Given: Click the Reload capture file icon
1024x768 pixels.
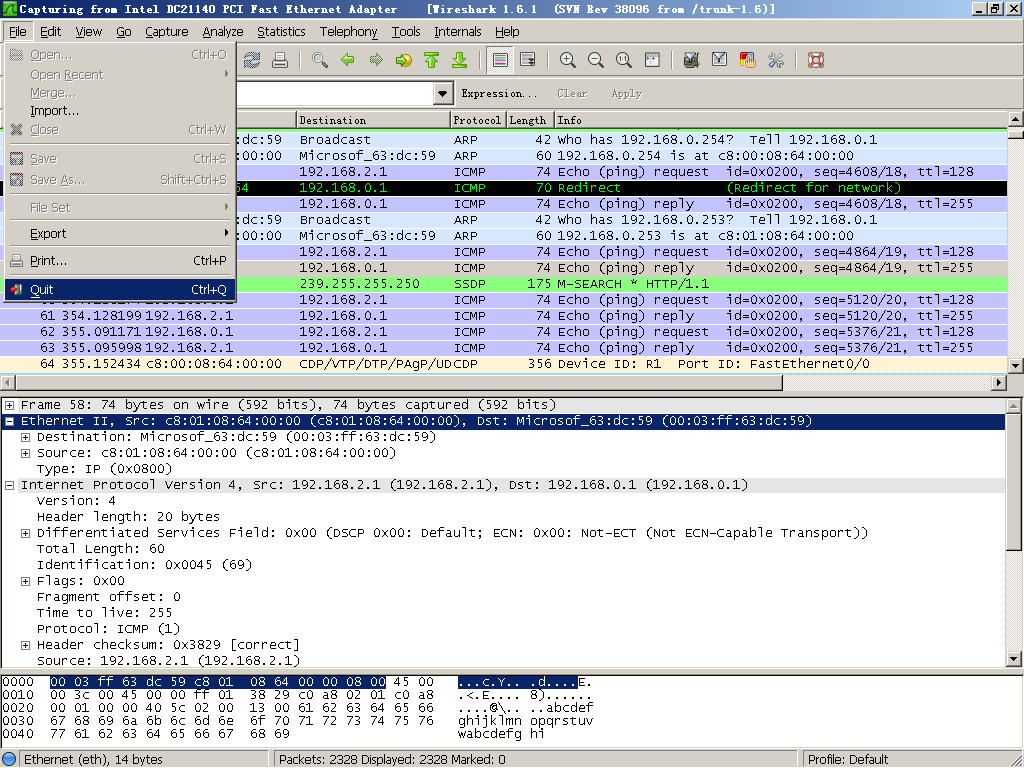Looking at the screenshot, I should point(252,60).
